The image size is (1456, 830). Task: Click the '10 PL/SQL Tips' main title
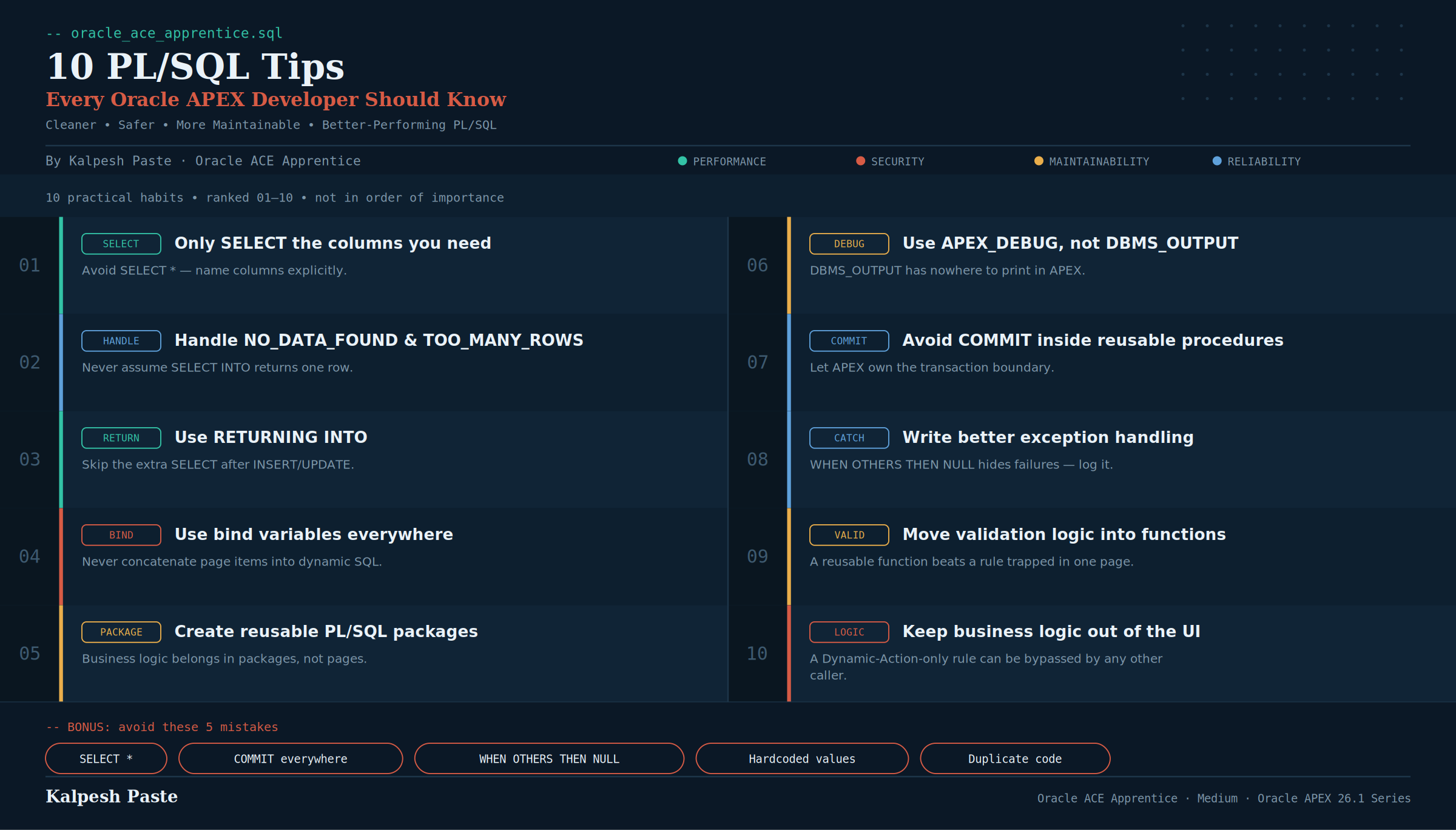(x=195, y=66)
